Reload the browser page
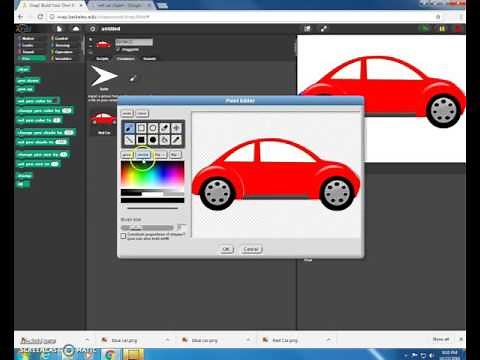Viewport: 480px width, 360px height. (x=40, y=17)
